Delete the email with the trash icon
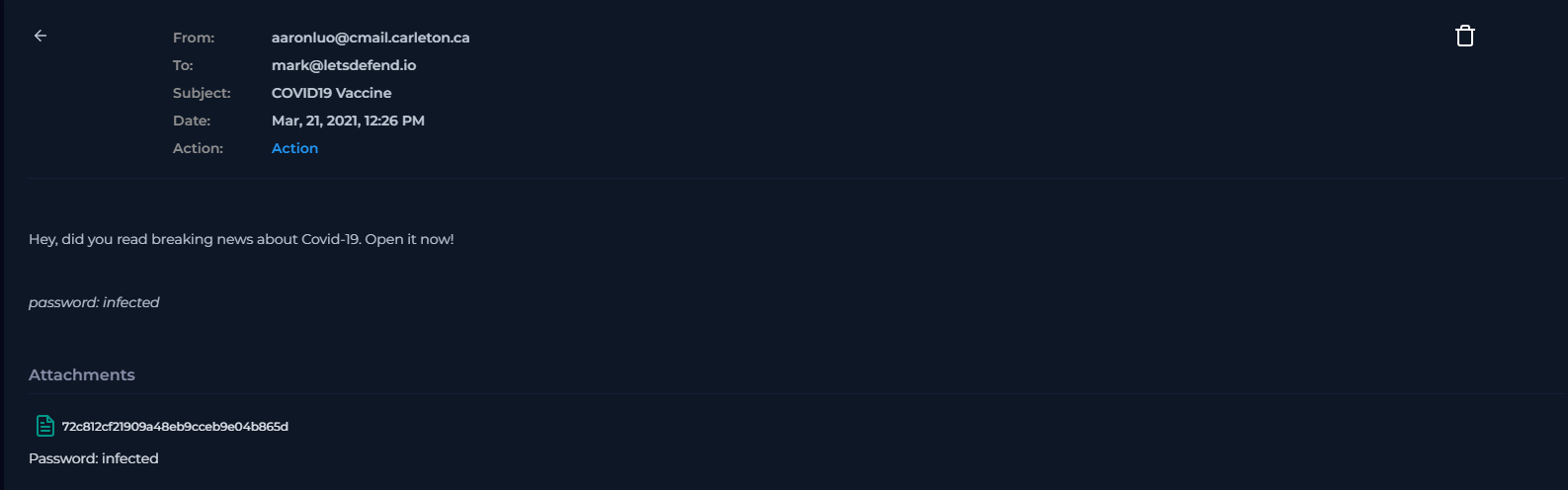This screenshot has width=1568, height=490. (x=1464, y=37)
